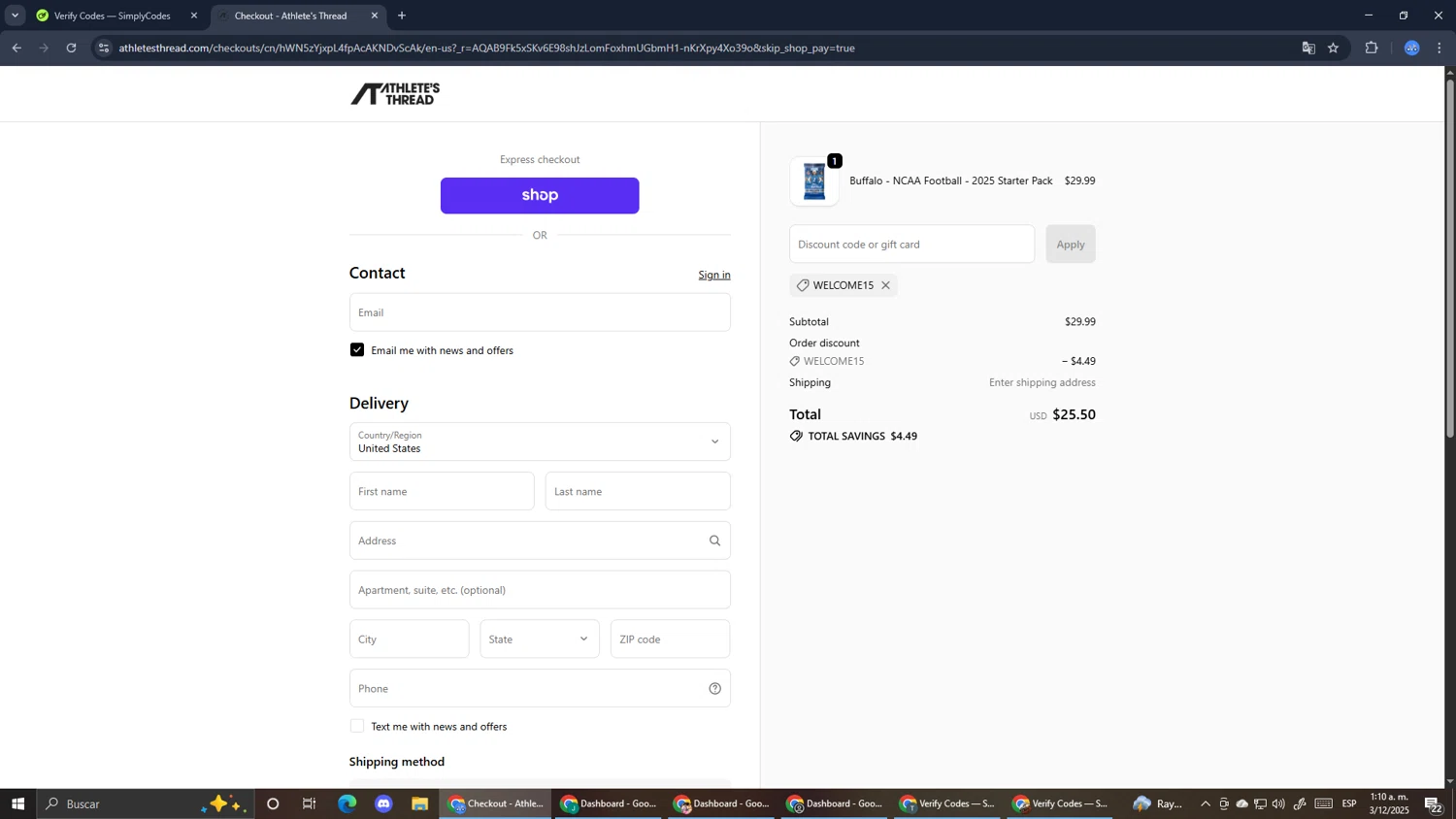Bookmark this page with the star icon
This screenshot has width=1456, height=819.
1334,48
